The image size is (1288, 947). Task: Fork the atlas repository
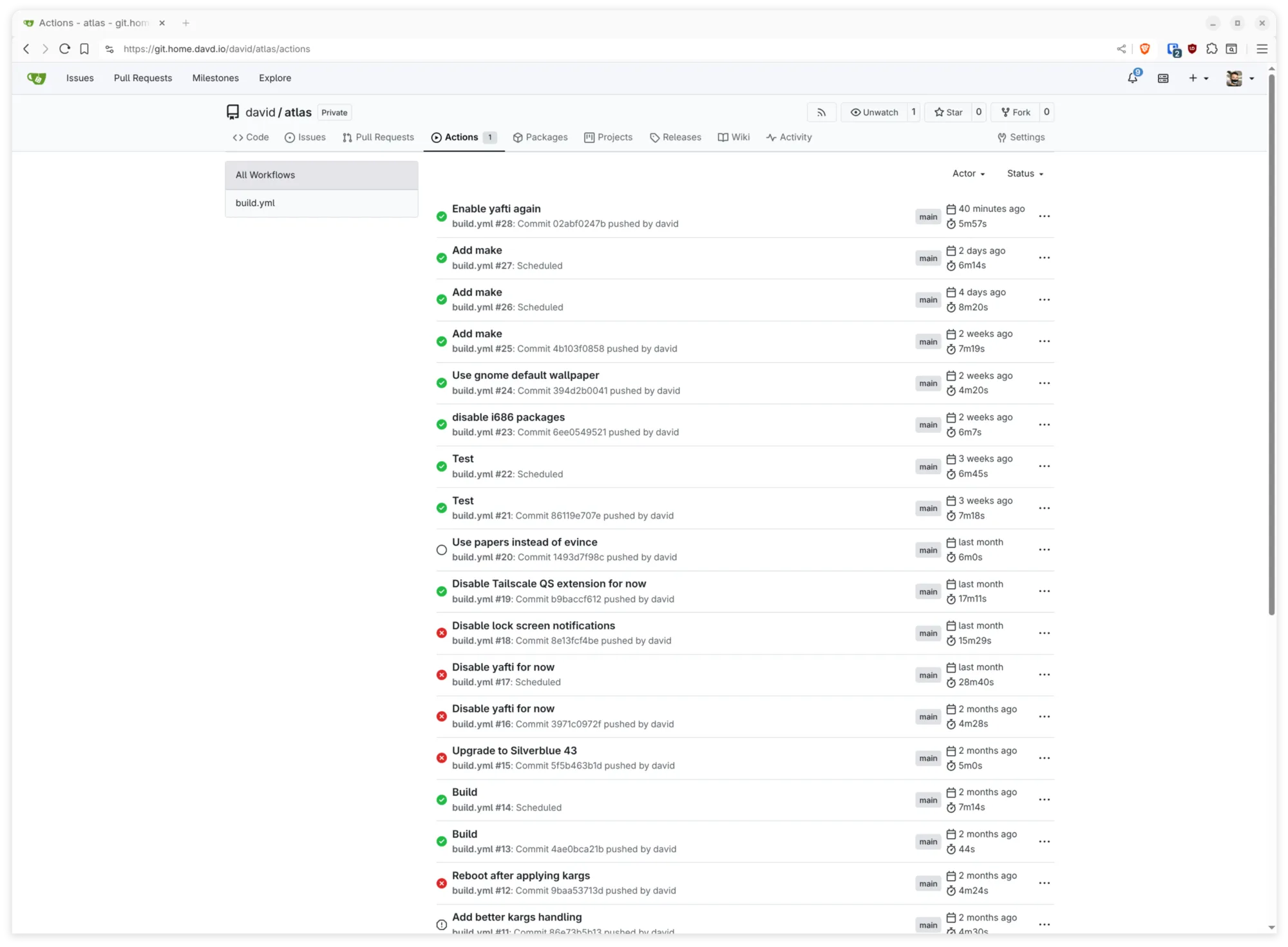pyautogui.click(x=1016, y=112)
